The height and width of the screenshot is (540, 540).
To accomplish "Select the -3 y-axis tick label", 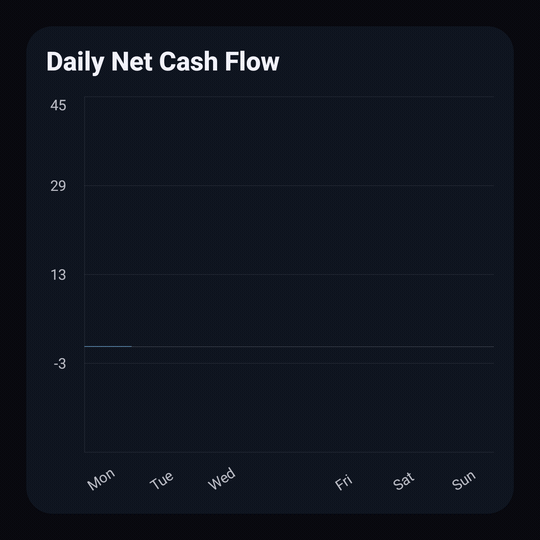I will pyautogui.click(x=60, y=364).
